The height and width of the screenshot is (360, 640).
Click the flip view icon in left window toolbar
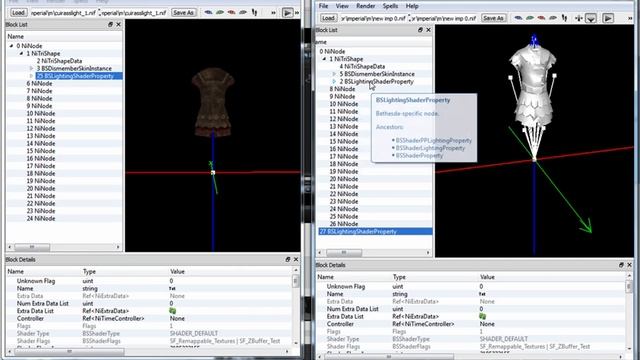coord(254,12)
